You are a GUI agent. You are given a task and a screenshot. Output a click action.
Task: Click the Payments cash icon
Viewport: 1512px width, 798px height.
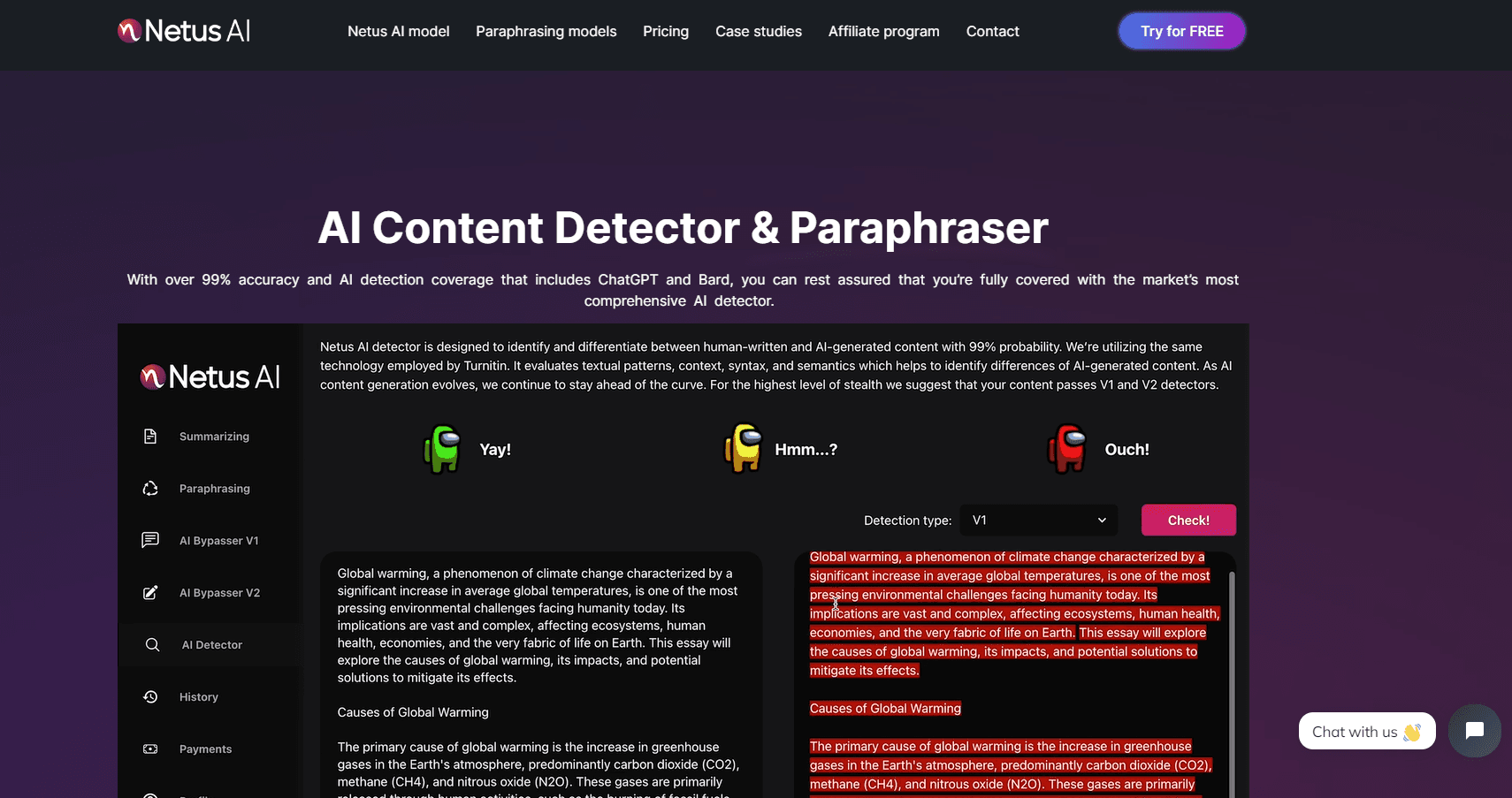(150, 749)
